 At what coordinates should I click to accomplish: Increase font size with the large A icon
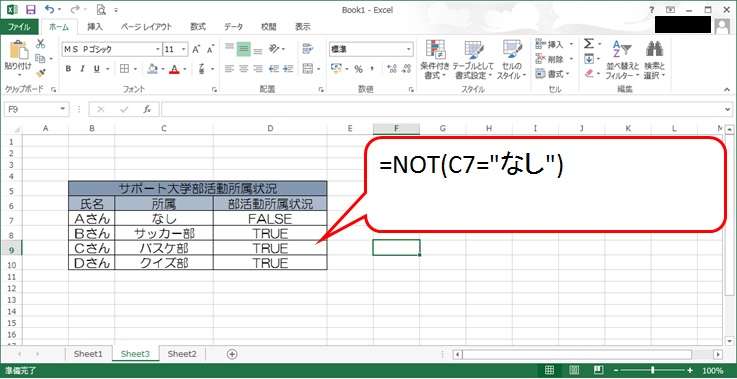[x=196, y=49]
